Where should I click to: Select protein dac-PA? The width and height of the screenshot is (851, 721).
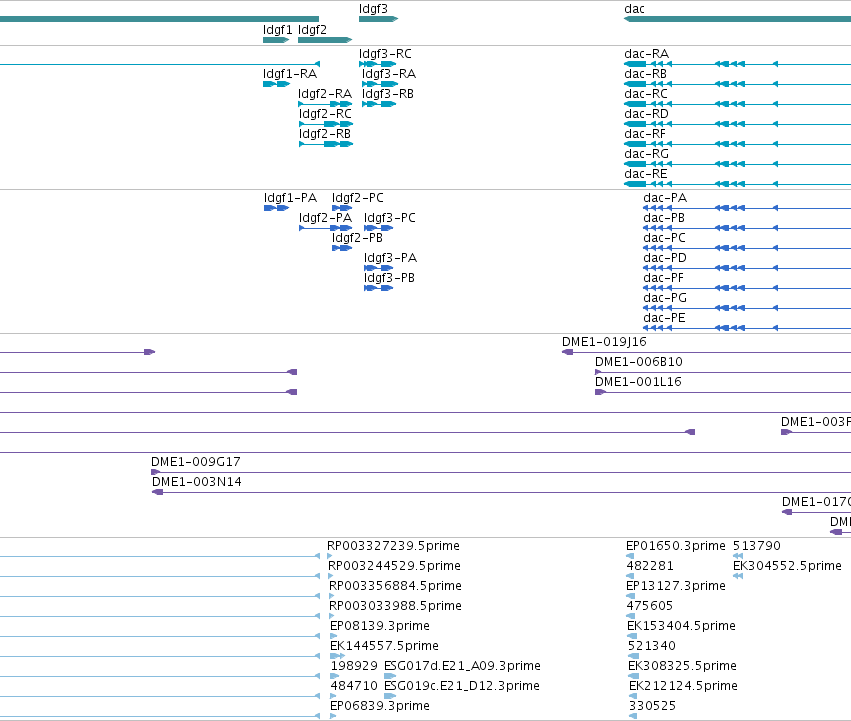pos(747,208)
